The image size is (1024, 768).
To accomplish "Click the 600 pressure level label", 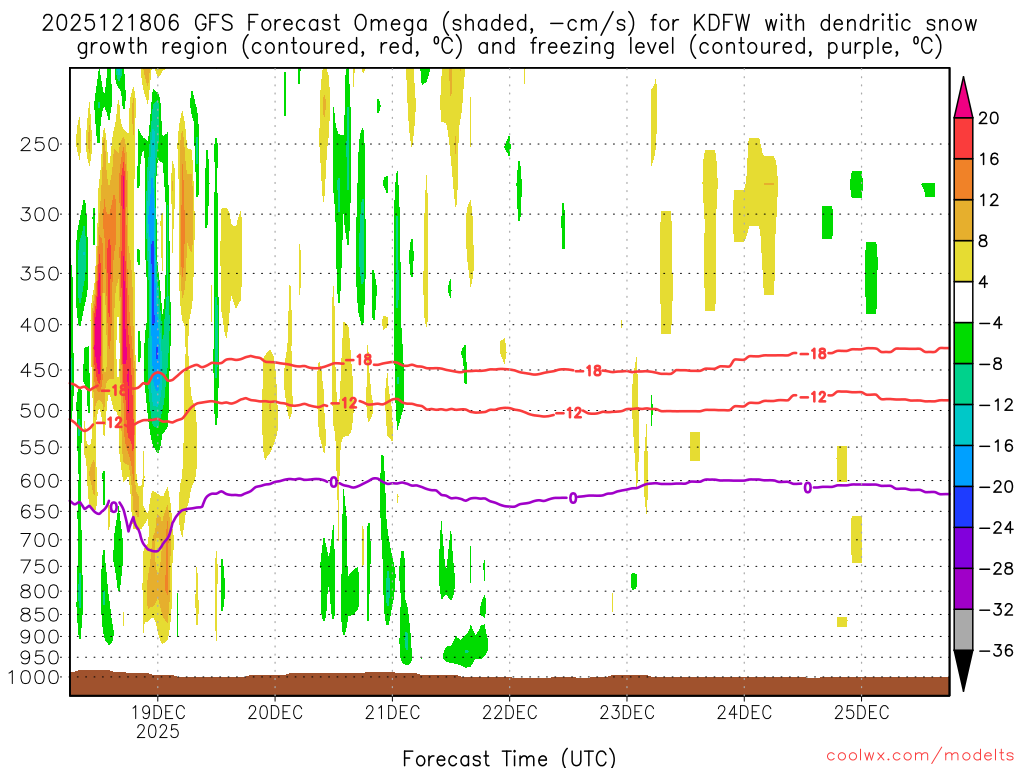I will pyautogui.click(x=39, y=481).
